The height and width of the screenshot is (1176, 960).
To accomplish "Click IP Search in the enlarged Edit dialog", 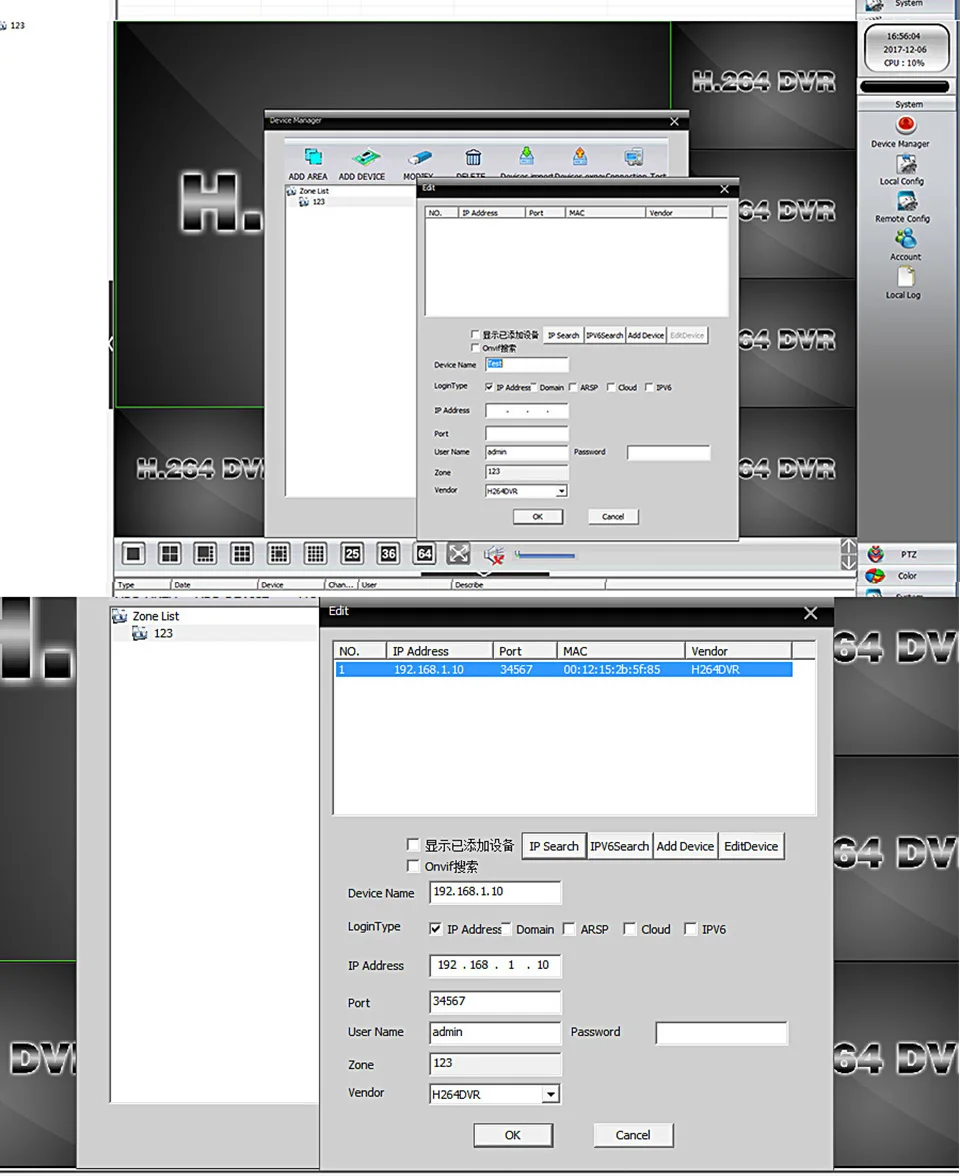I will [554, 846].
